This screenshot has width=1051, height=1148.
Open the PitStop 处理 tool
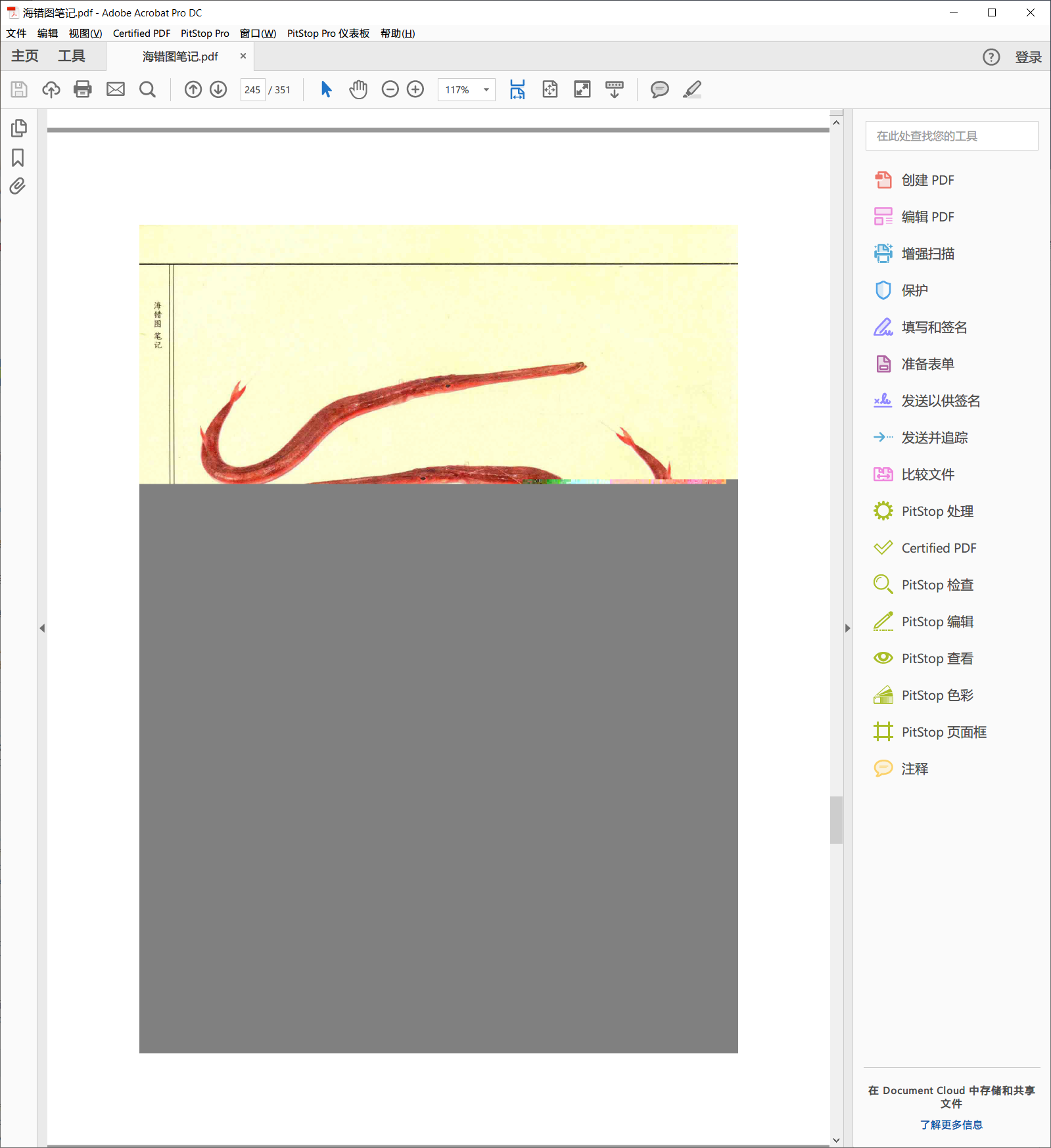[924, 511]
